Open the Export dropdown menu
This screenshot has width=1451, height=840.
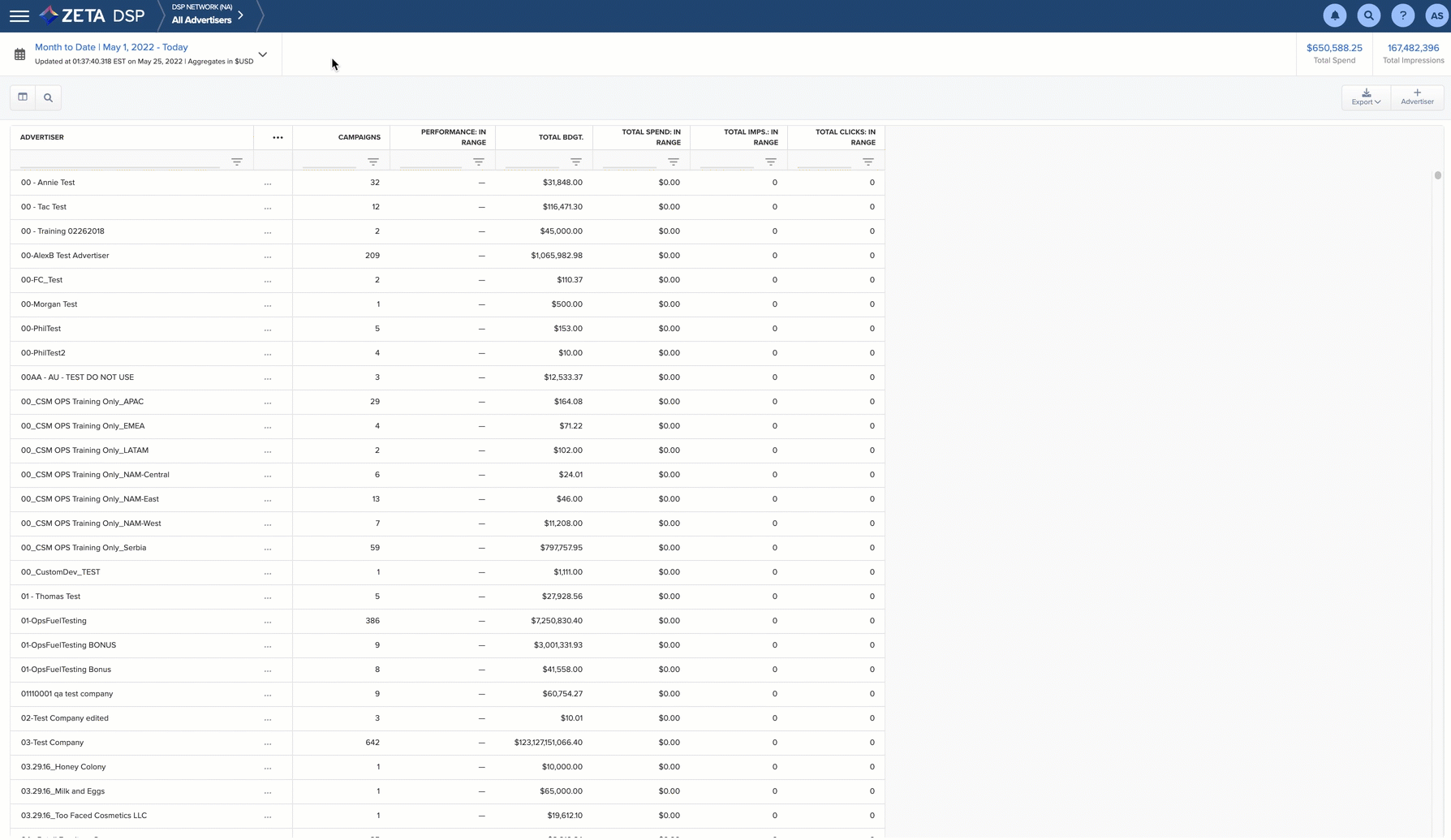(1366, 97)
